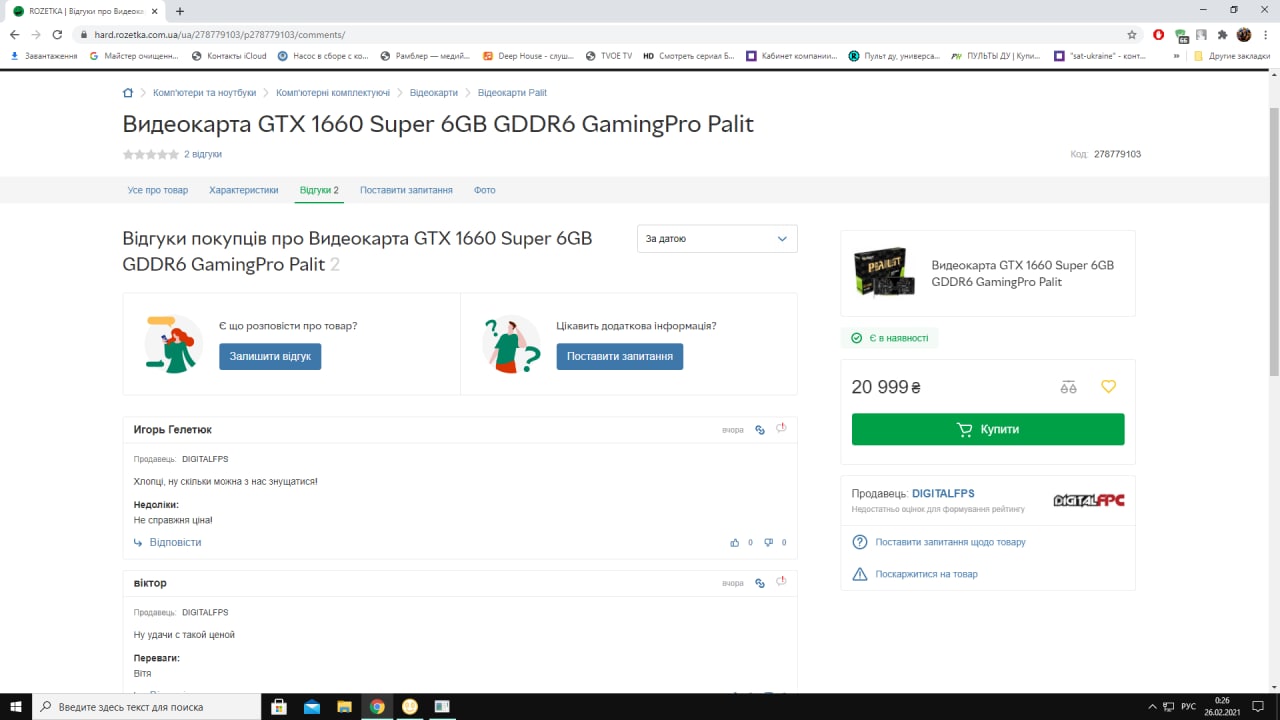The image size is (1280, 720).
Task: Copy link icon in віктор review
Action: [760, 583]
